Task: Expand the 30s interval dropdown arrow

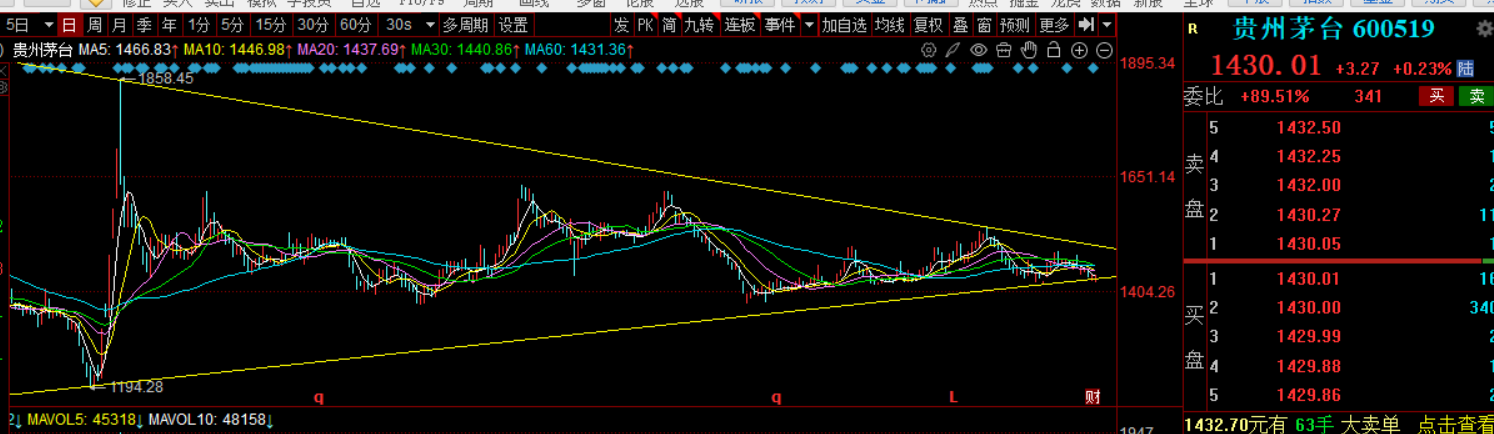Action: click(431, 25)
